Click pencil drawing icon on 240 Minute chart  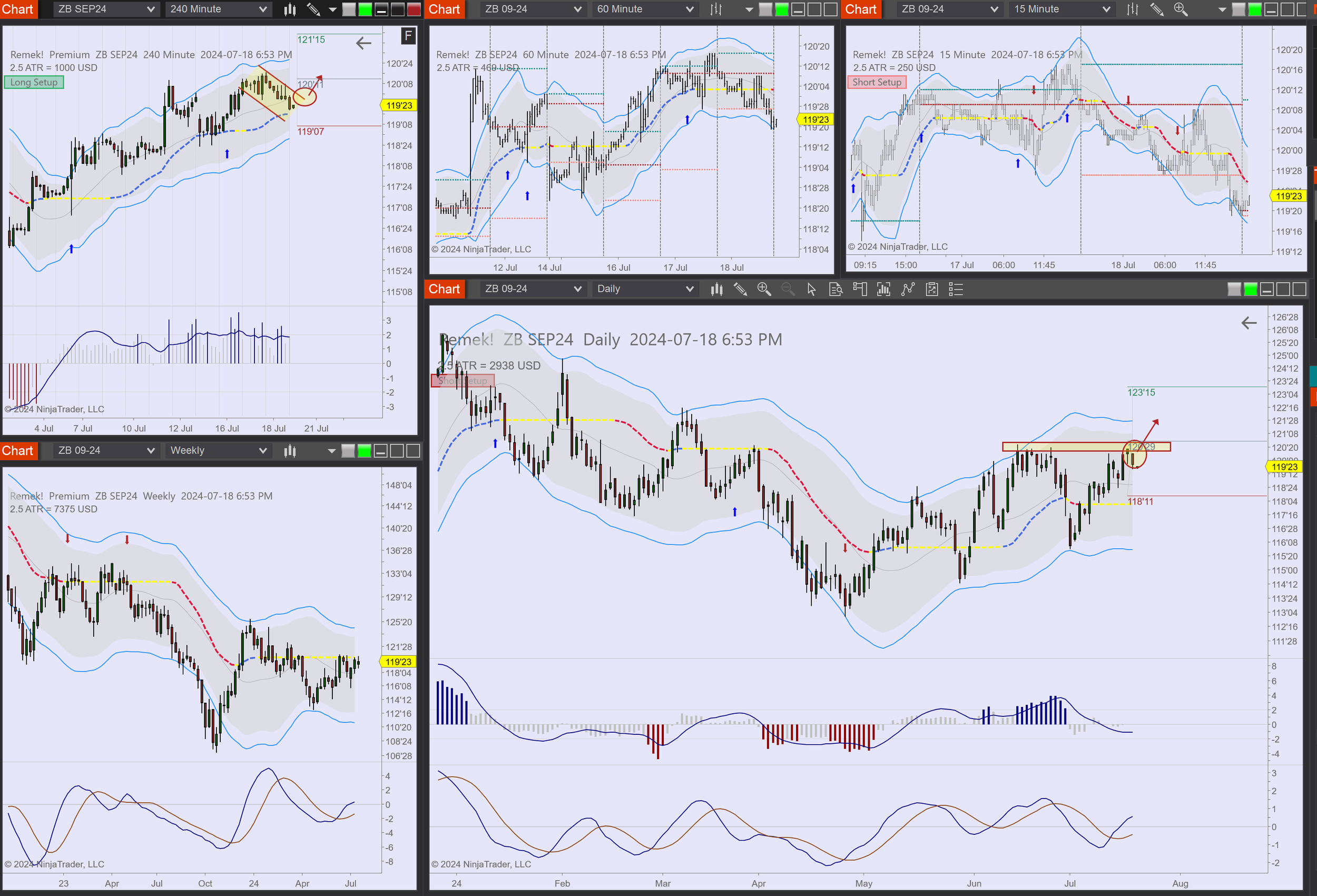(313, 9)
